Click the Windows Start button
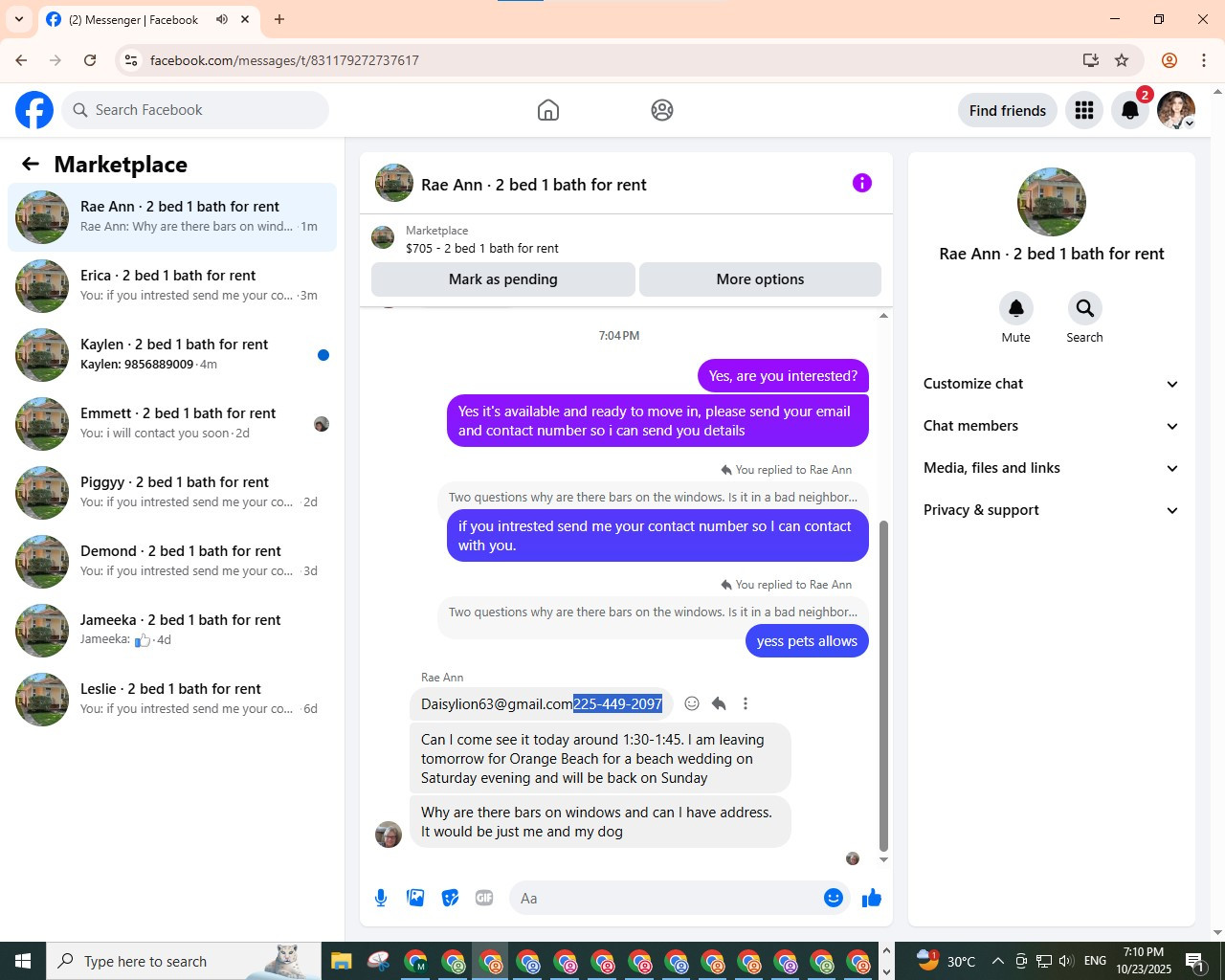The height and width of the screenshot is (980, 1225). (x=23, y=961)
